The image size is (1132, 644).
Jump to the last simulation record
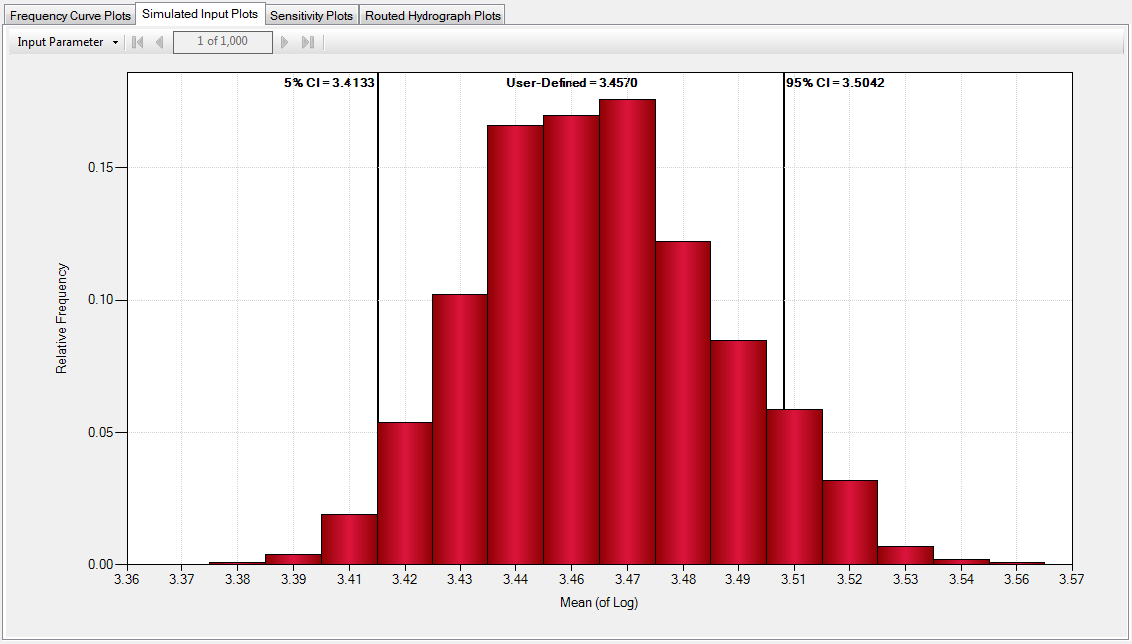(x=308, y=42)
